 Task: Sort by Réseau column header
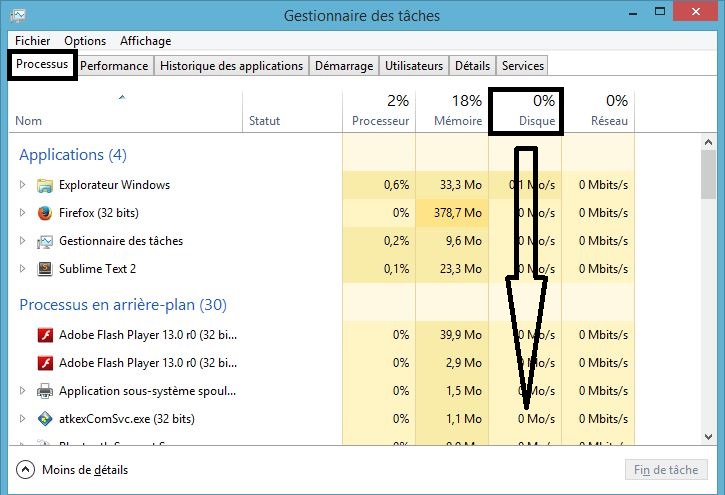point(598,111)
